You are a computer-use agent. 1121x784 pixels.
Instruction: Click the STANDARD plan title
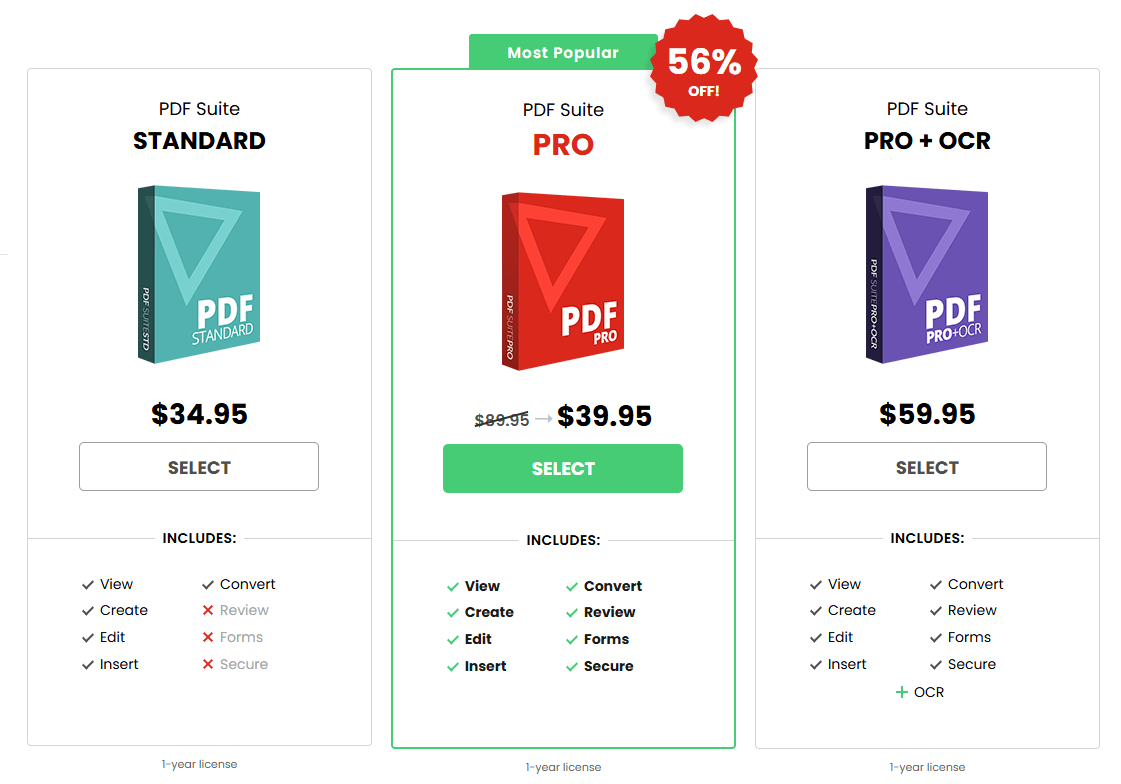[199, 141]
